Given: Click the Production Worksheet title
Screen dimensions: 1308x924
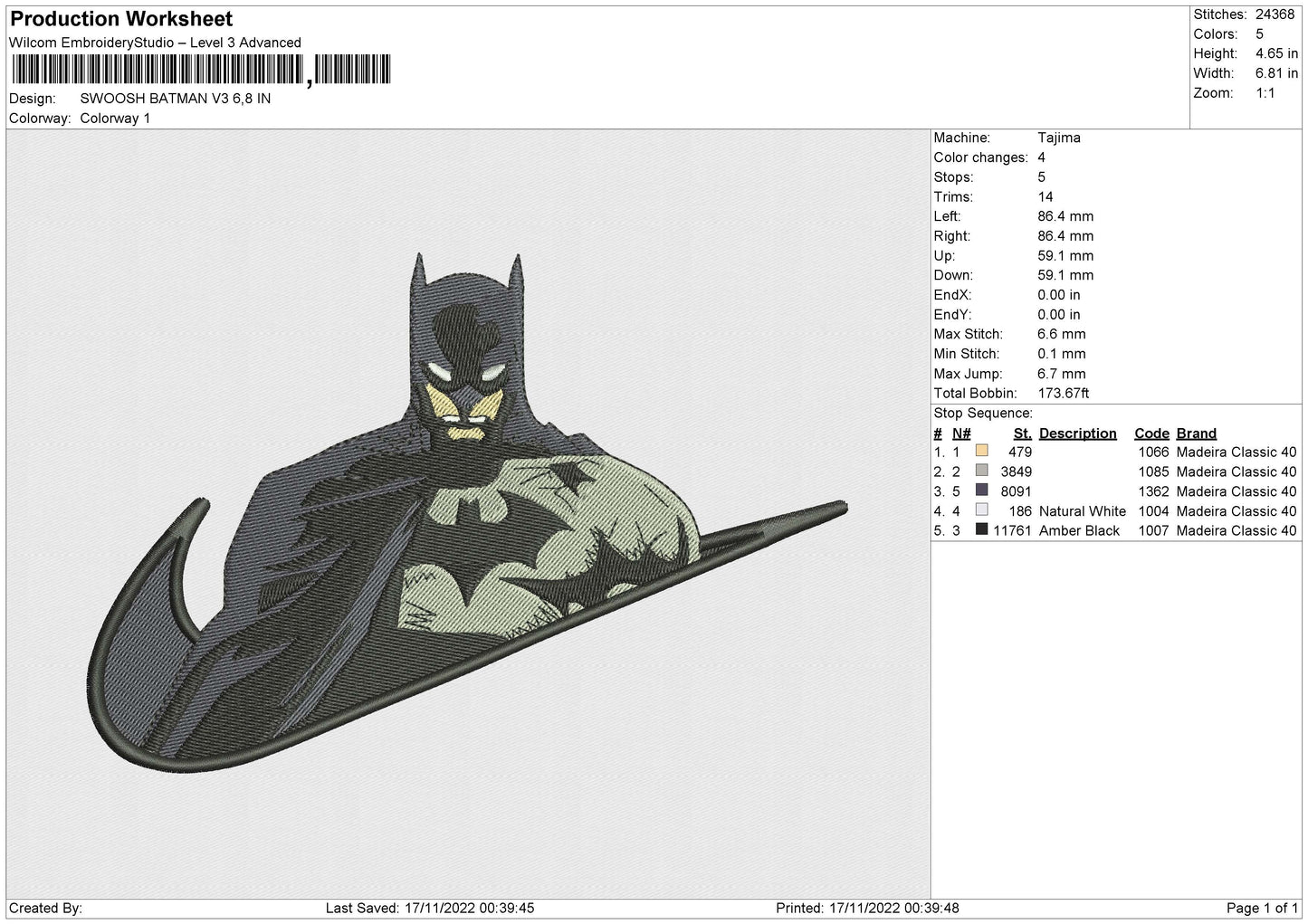Looking at the screenshot, I should coord(120,19).
